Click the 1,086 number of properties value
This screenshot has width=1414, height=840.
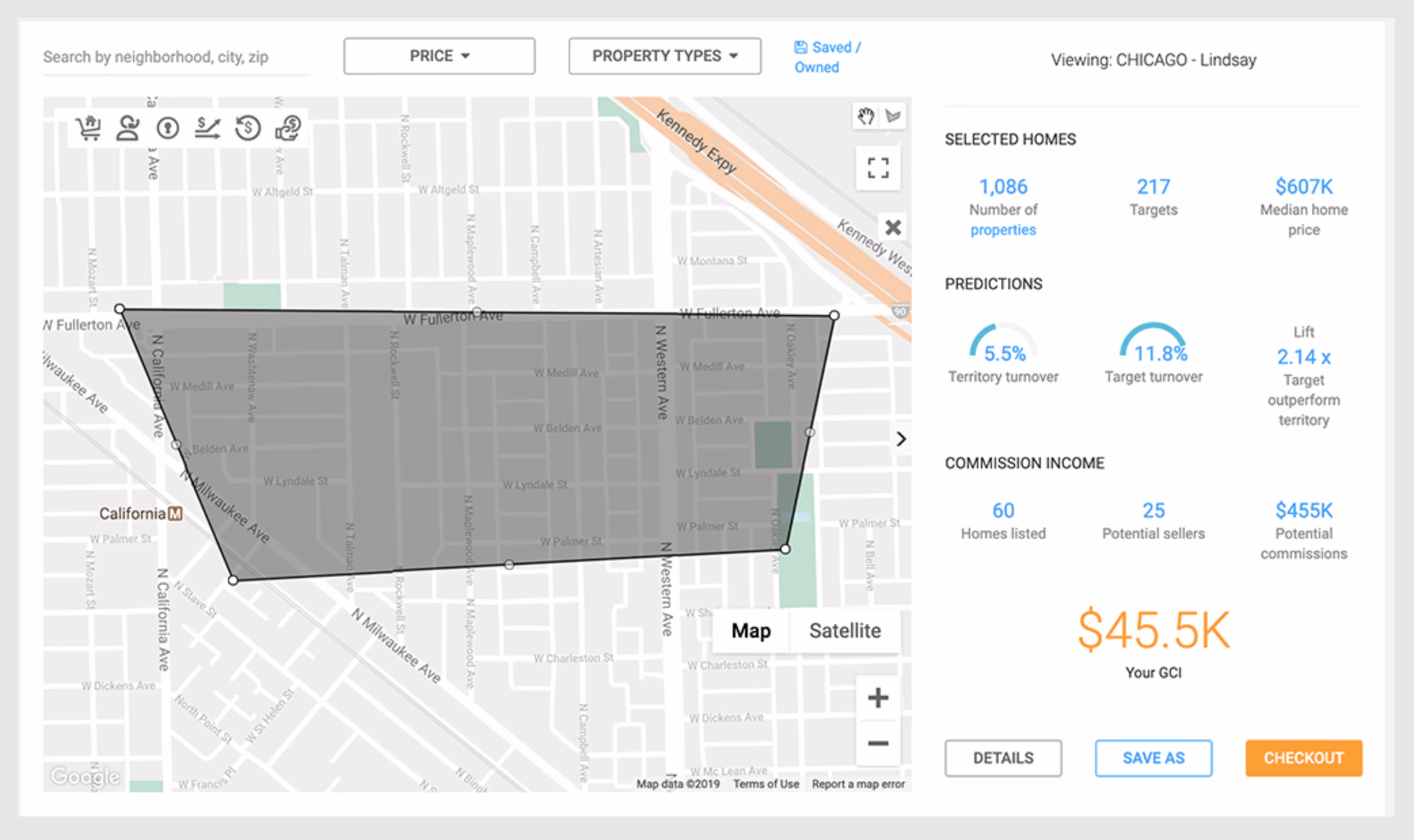pyautogui.click(x=1003, y=186)
